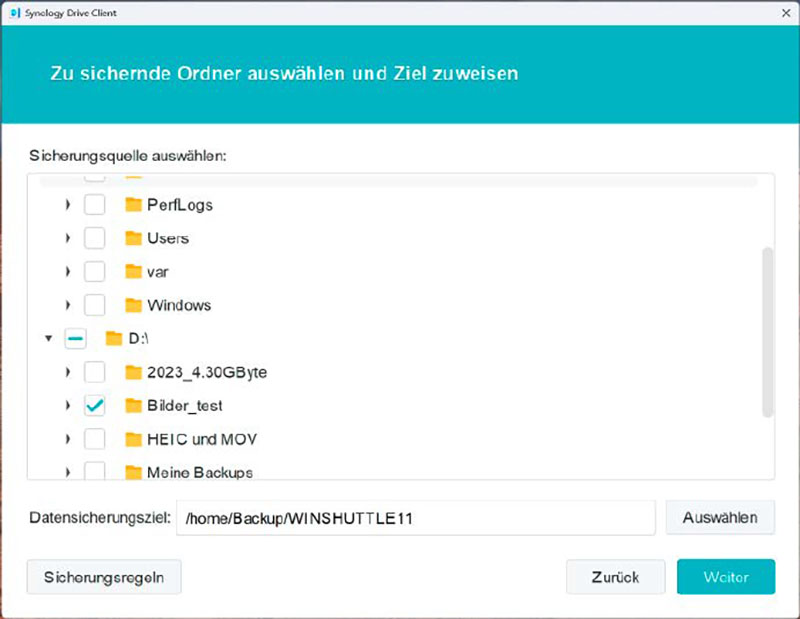This screenshot has width=800, height=619.
Task: Click the Users folder icon
Action: (x=134, y=239)
